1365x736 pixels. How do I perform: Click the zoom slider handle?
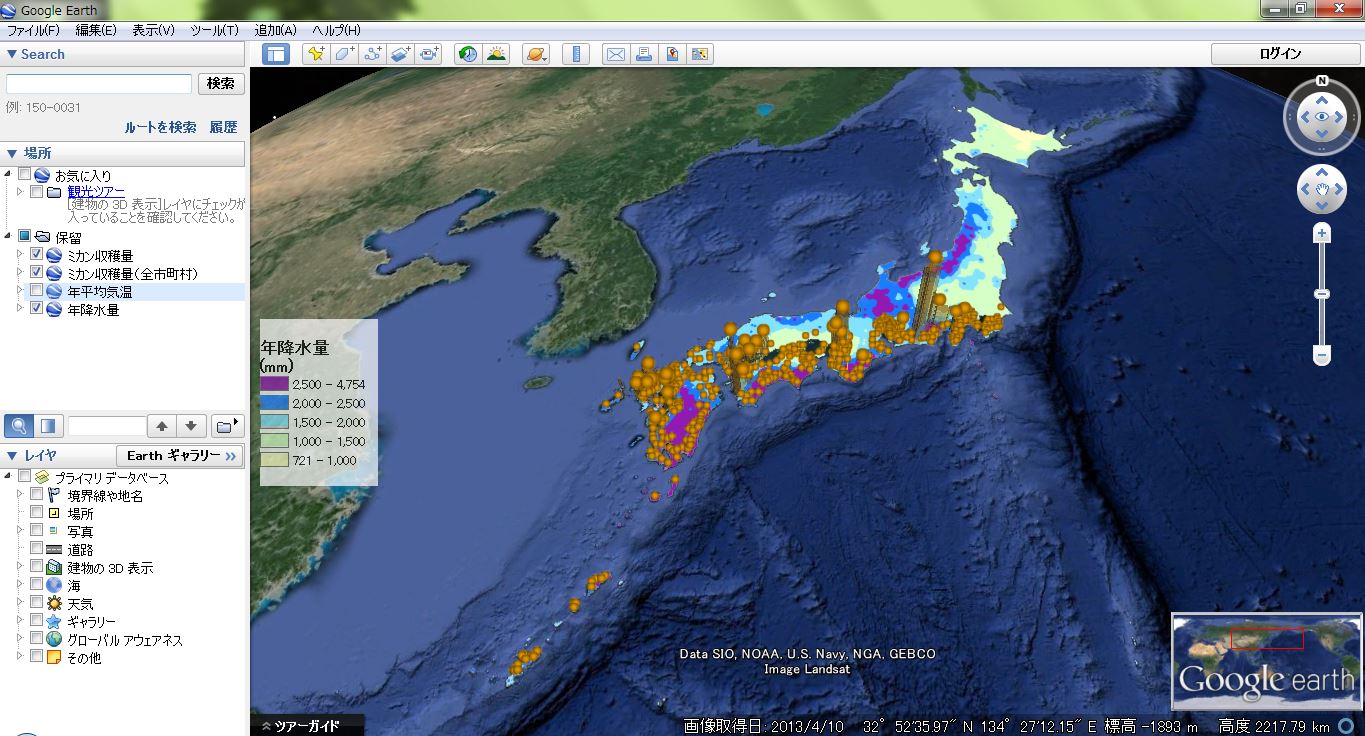[1322, 294]
